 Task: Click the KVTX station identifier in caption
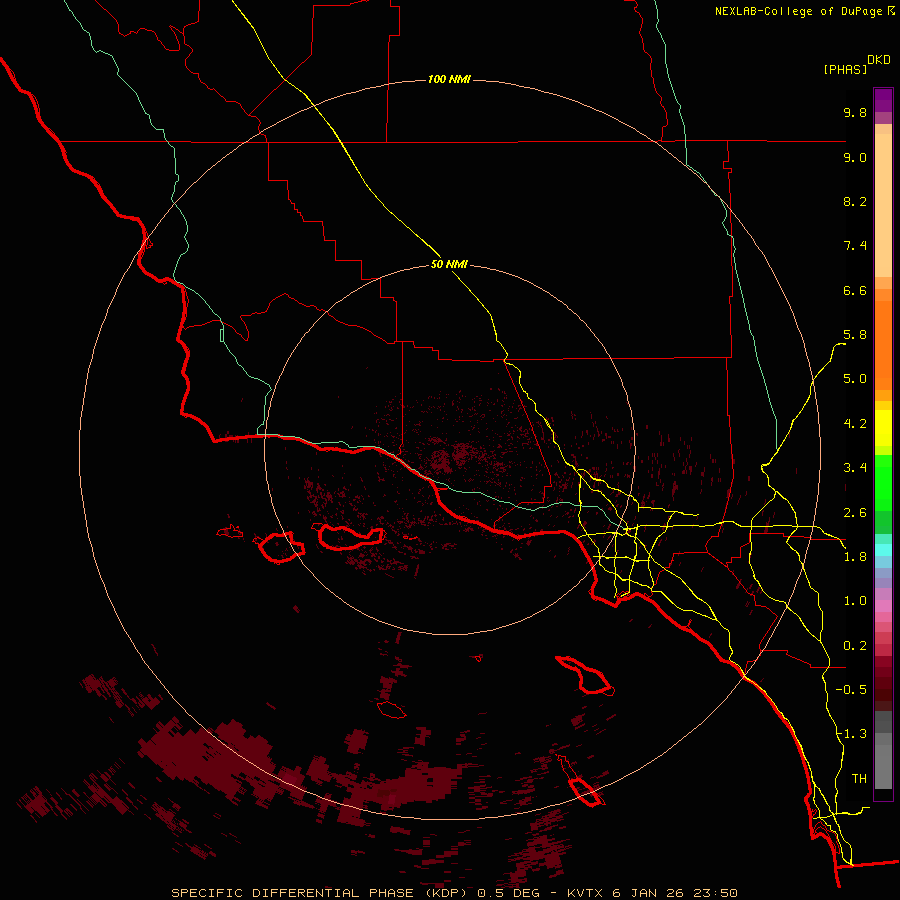[585, 893]
